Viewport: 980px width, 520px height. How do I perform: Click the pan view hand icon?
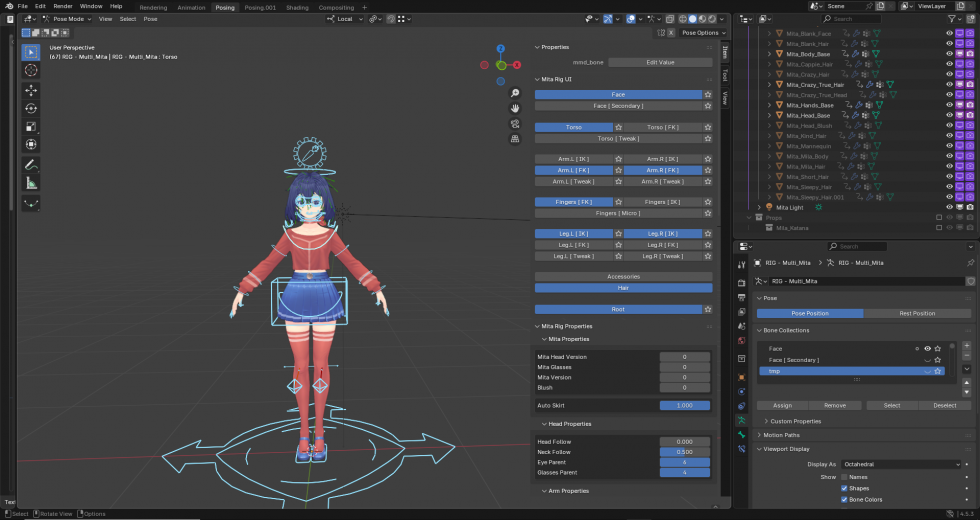pos(514,107)
